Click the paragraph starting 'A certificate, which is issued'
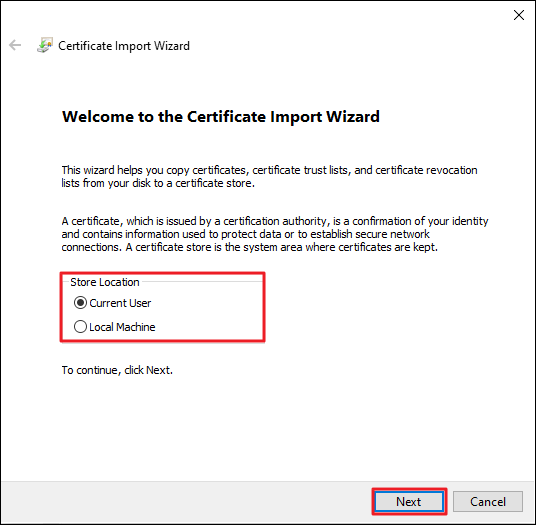536x525 pixels. click(275, 234)
